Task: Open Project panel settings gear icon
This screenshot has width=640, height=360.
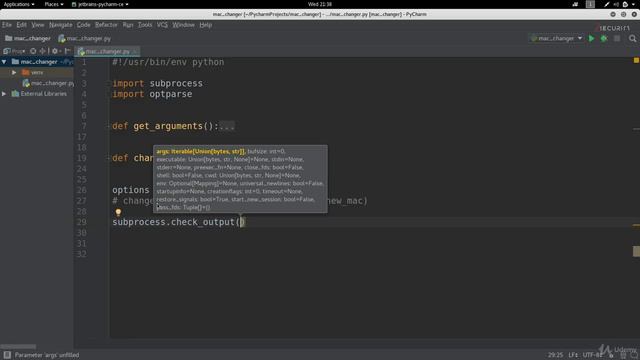Action: tap(55, 51)
